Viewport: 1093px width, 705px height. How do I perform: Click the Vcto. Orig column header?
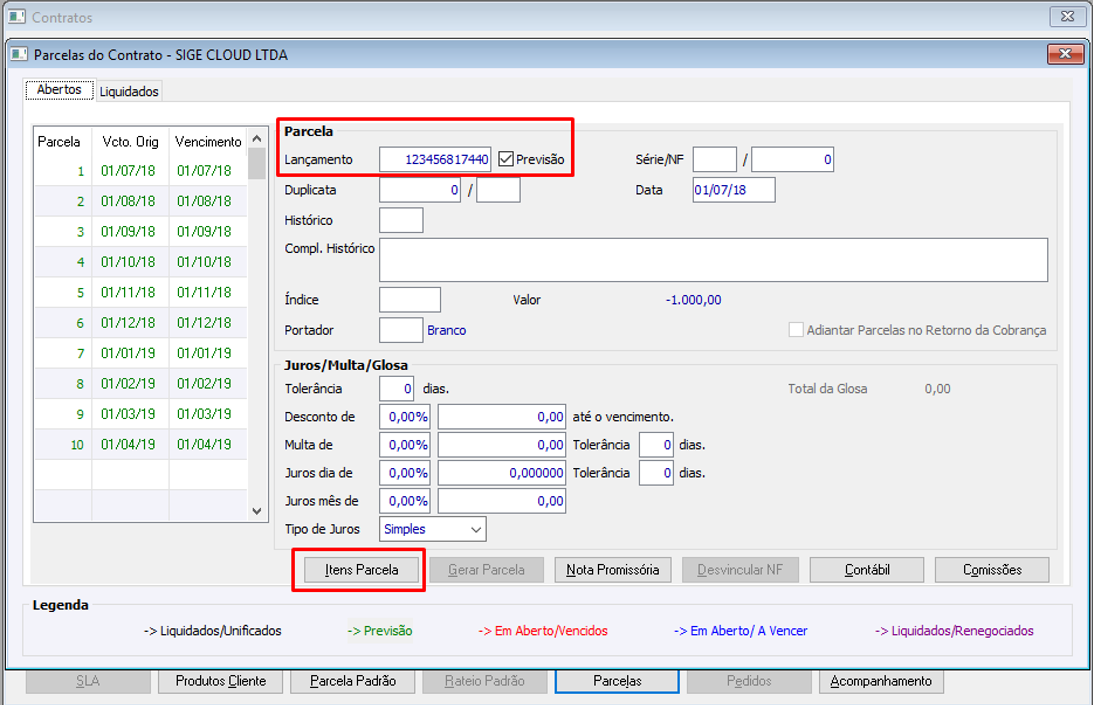[x=130, y=142]
